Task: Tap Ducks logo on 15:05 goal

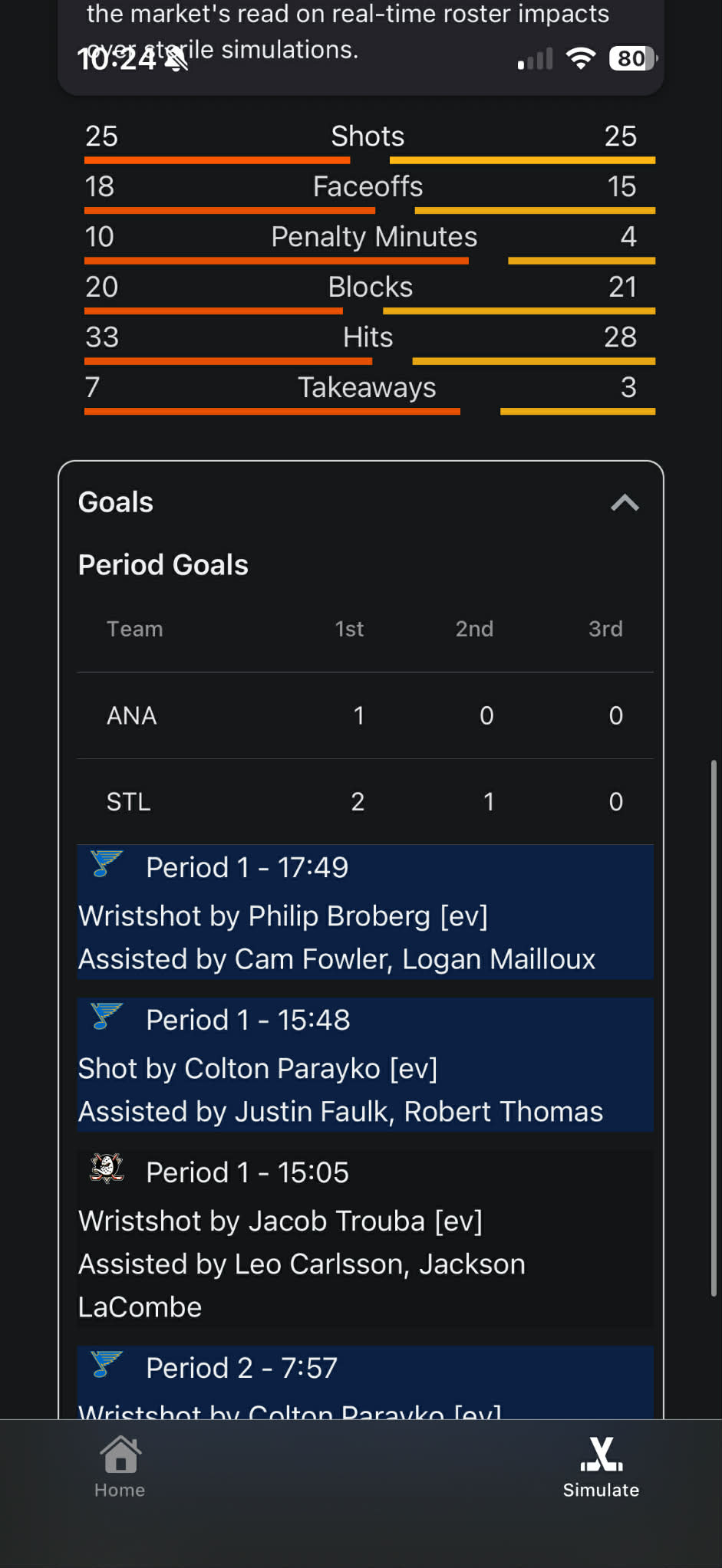Action: pyautogui.click(x=107, y=1169)
